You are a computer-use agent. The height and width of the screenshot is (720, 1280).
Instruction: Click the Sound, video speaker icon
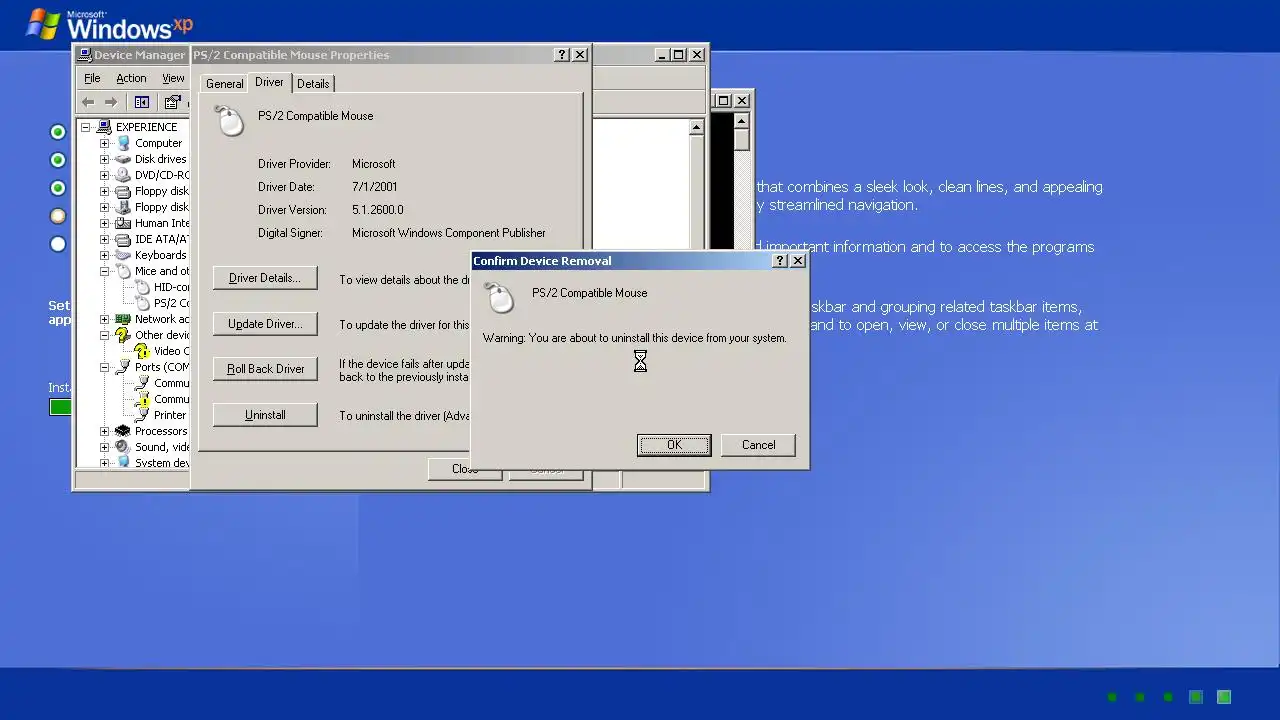coord(123,447)
